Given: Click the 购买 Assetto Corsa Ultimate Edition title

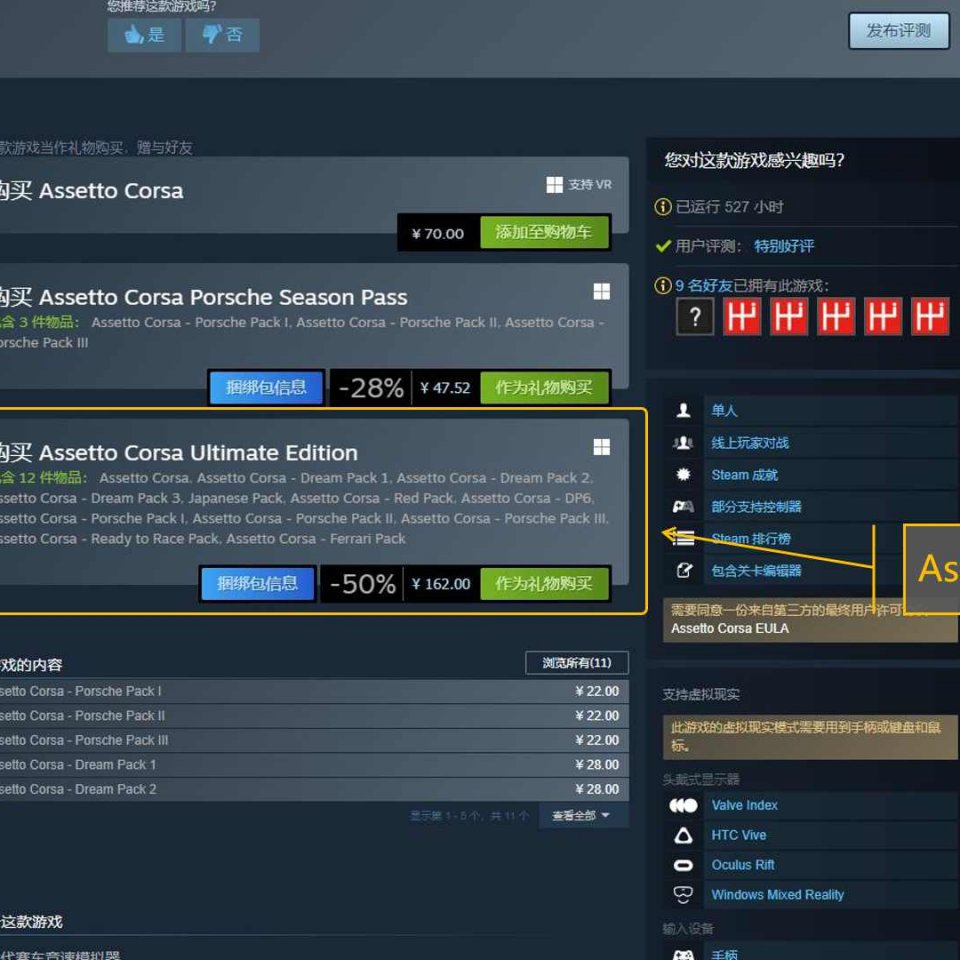Looking at the screenshot, I should click(179, 452).
